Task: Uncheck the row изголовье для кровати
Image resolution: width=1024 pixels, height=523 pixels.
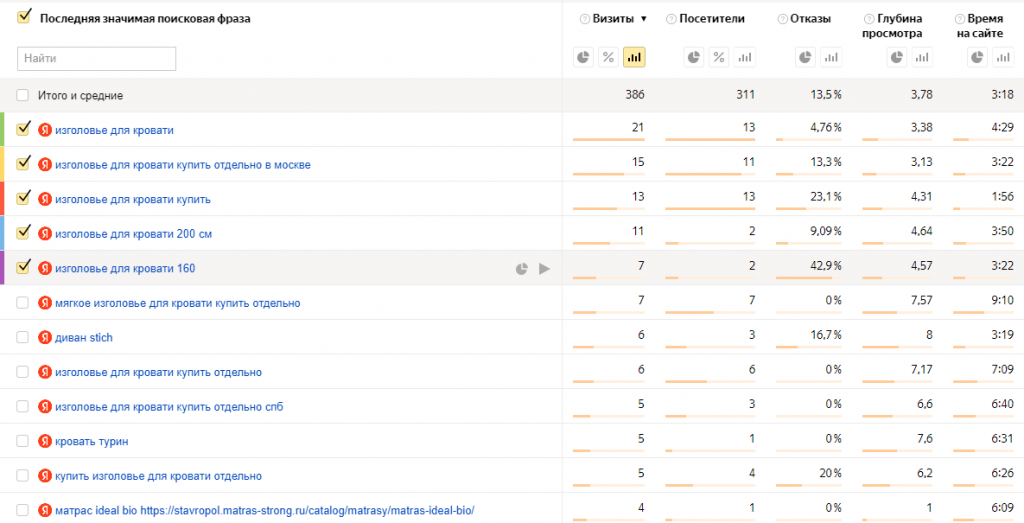Action: pyautogui.click(x=24, y=129)
